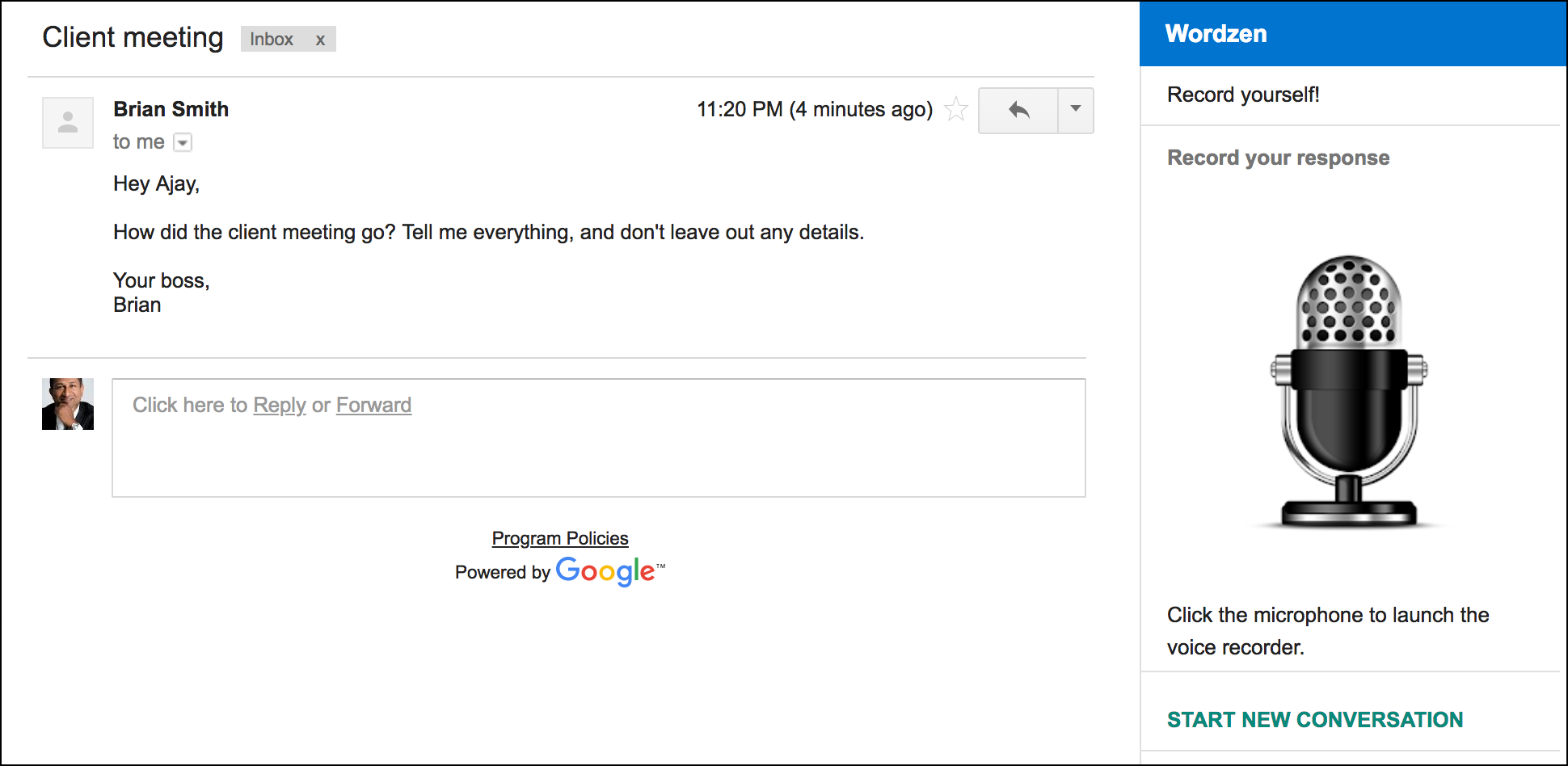1568x766 pixels.
Task: Click Brian Smith's sender avatar
Action: point(68,123)
